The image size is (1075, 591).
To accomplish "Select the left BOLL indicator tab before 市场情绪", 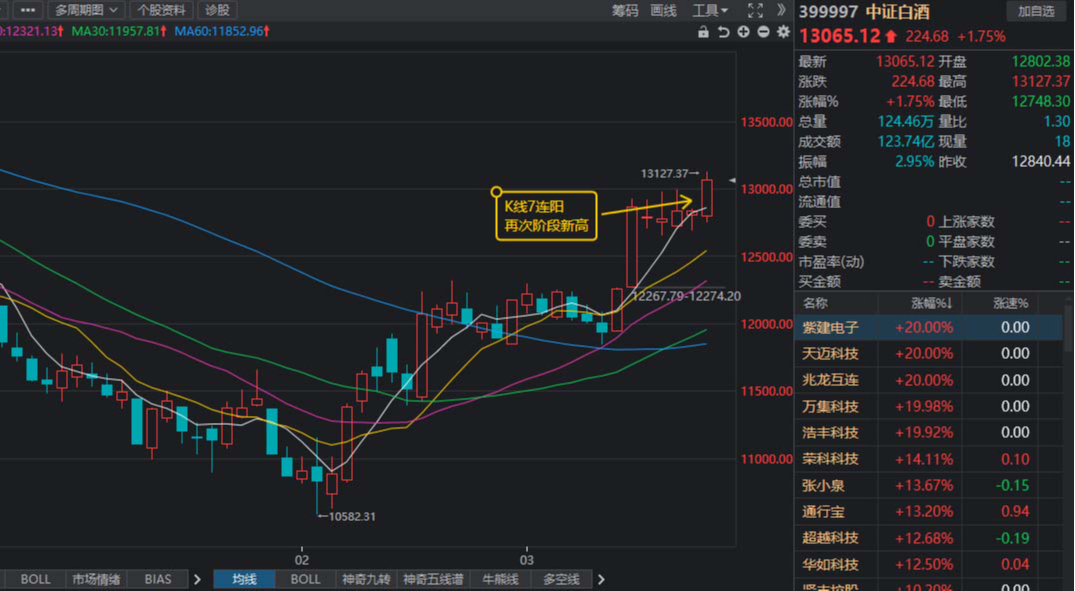I will tap(35, 579).
